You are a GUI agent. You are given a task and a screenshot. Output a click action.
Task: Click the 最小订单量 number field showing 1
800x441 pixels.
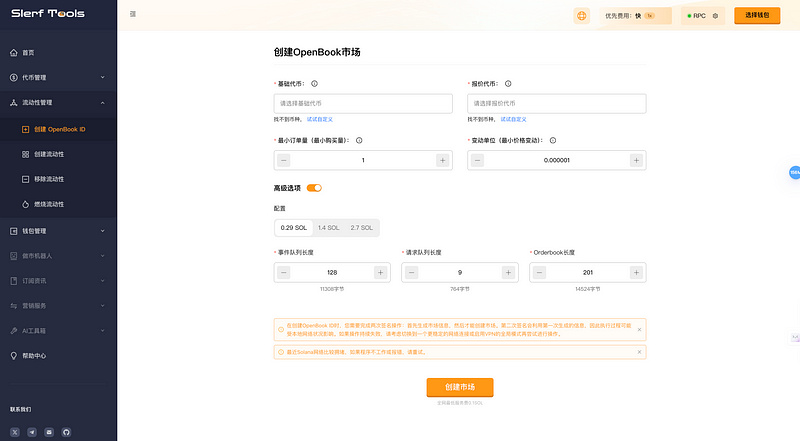363,160
